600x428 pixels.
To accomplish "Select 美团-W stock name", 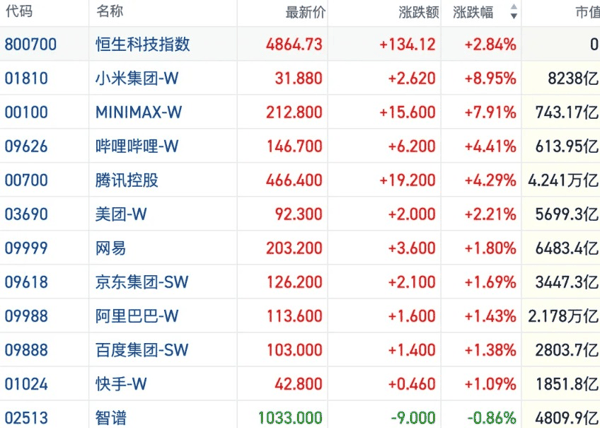I will coord(121,214).
